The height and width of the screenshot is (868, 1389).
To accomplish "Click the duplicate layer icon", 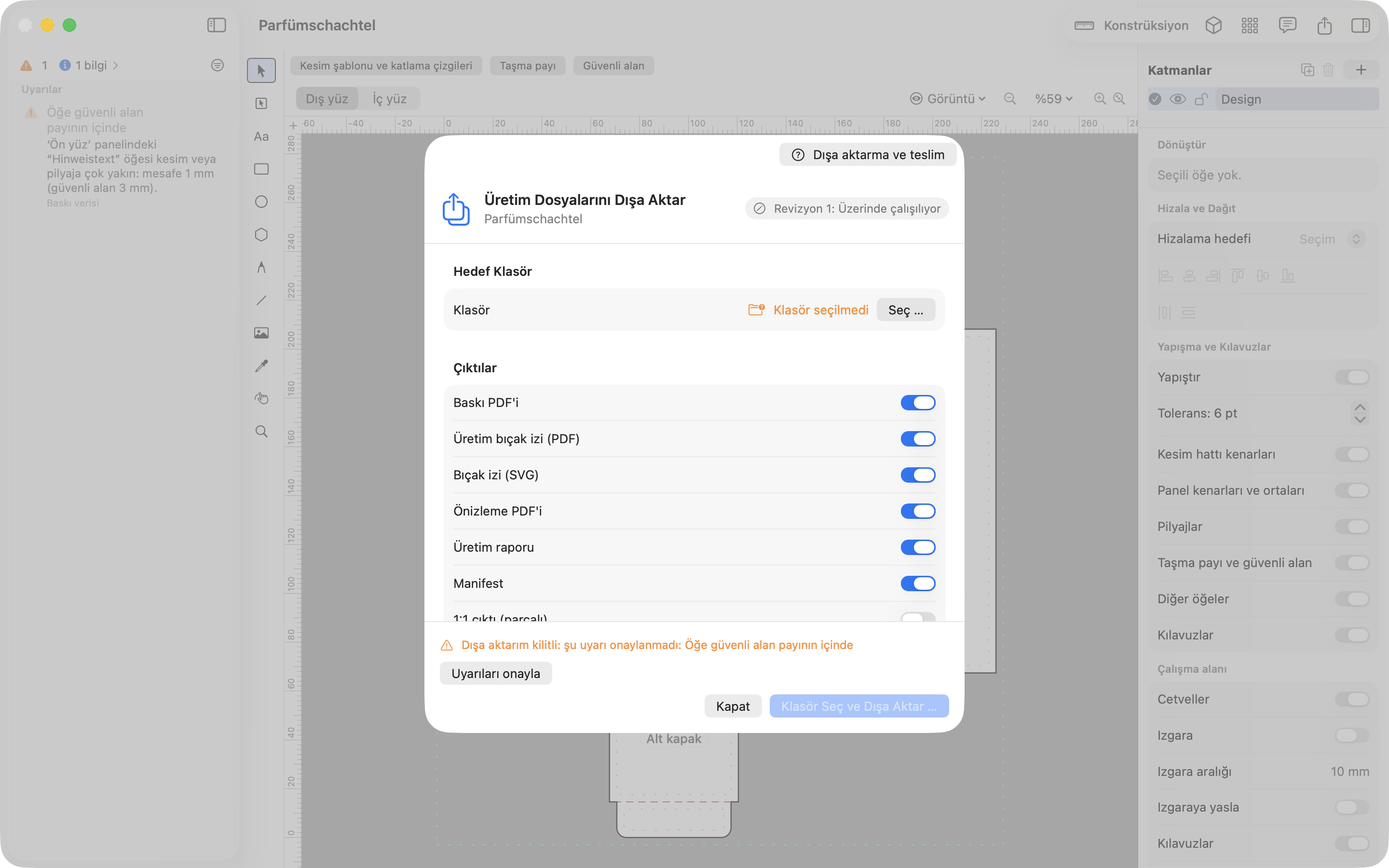I will [x=1307, y=70].
